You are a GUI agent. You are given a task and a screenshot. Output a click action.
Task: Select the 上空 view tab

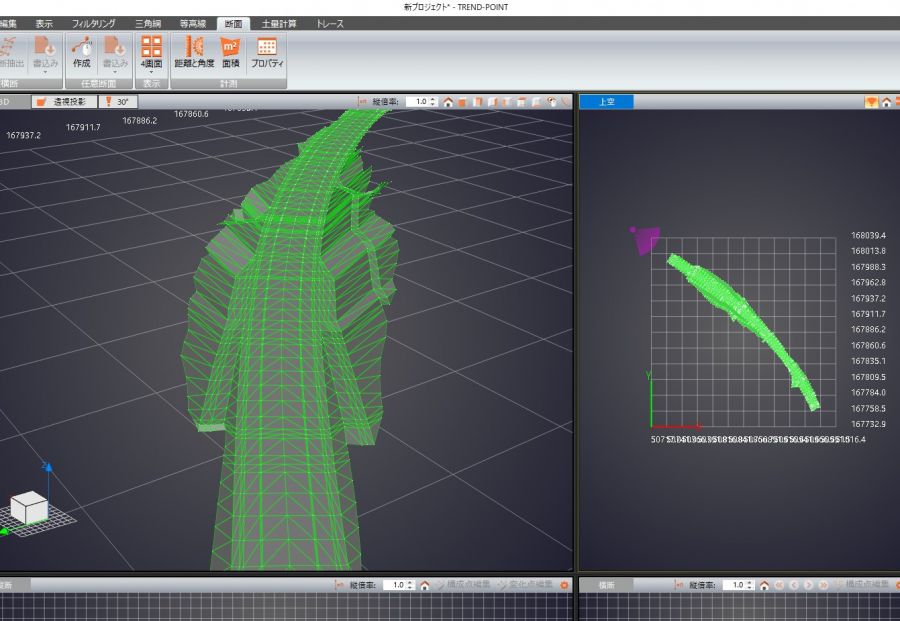(x=606, y=102)
